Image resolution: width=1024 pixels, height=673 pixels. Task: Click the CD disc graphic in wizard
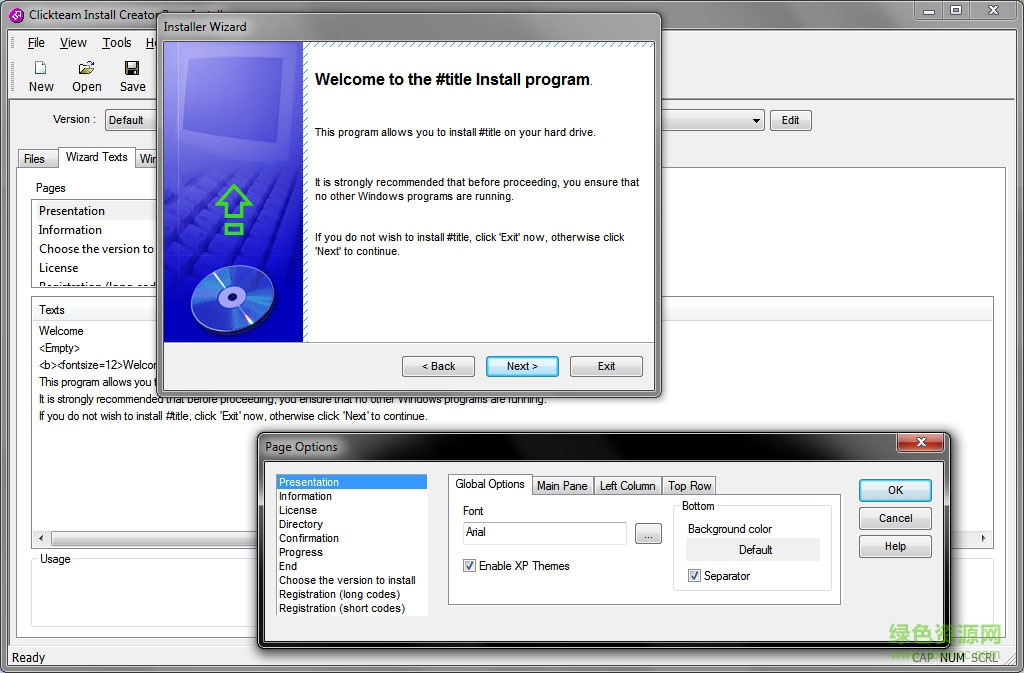232,296
